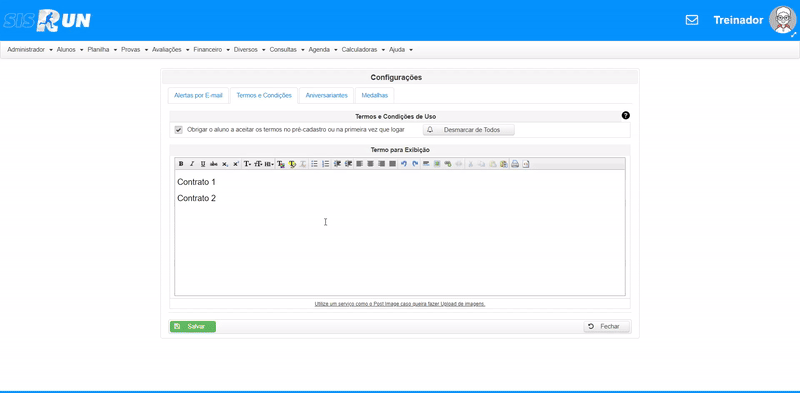Viewport: 800px width, 393px height.
Task: Open the Alunos menu
Action: point(70,50)
